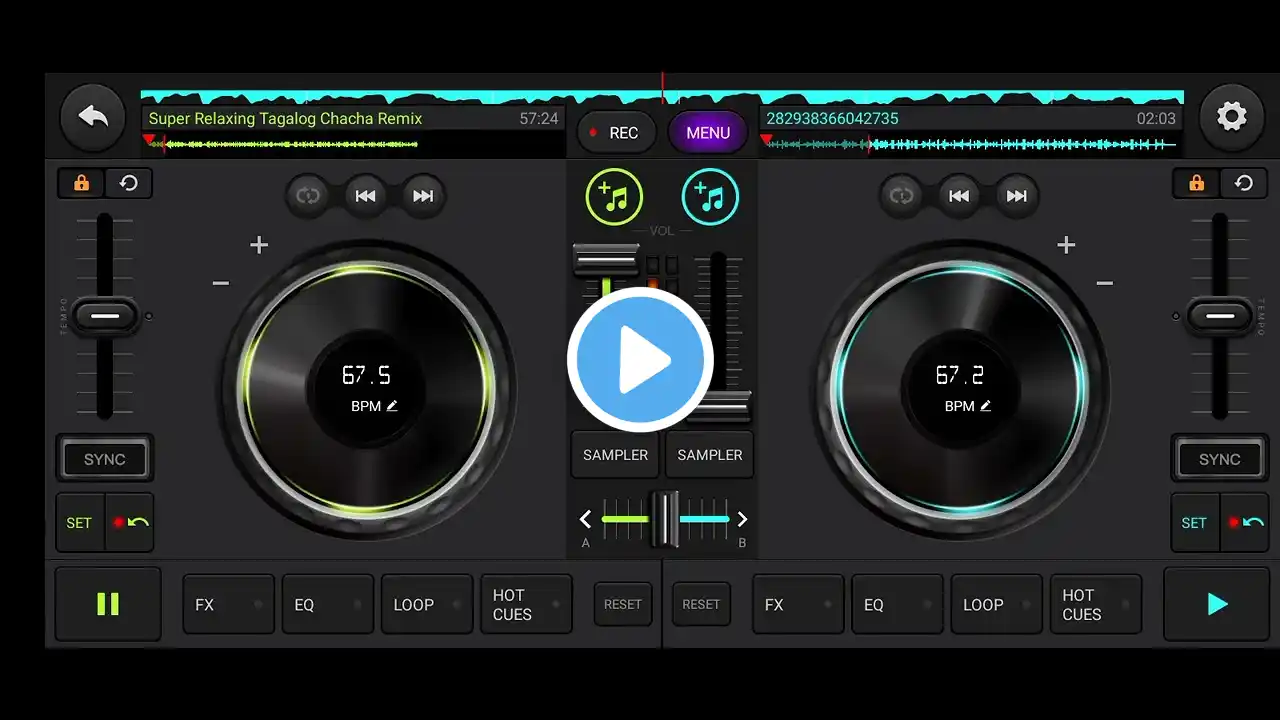The height and width of the screenshot is (720, 1280).
Task: Nudge crossfader toward deck A arrow
Action: click(585, 519)
